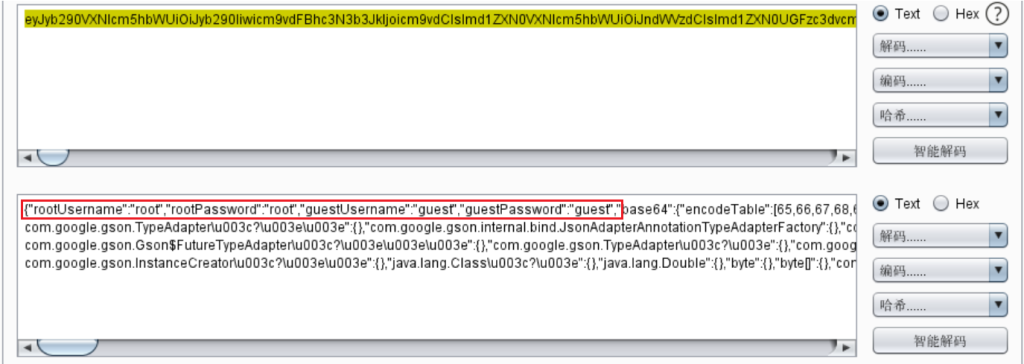Open the help question mark icon
The width and height of the screenshot is (1024, 364).
pyautogui.click(x=997, y=14)
